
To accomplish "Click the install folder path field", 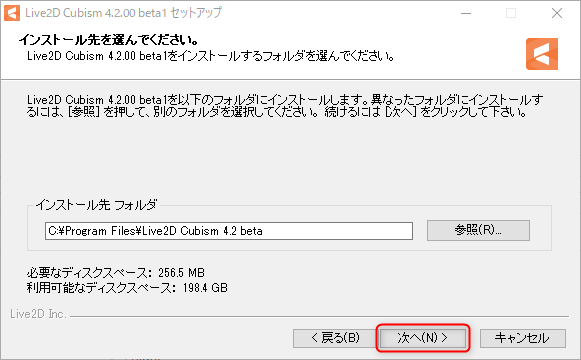I will pyautogui.click(x=229, y=231).
